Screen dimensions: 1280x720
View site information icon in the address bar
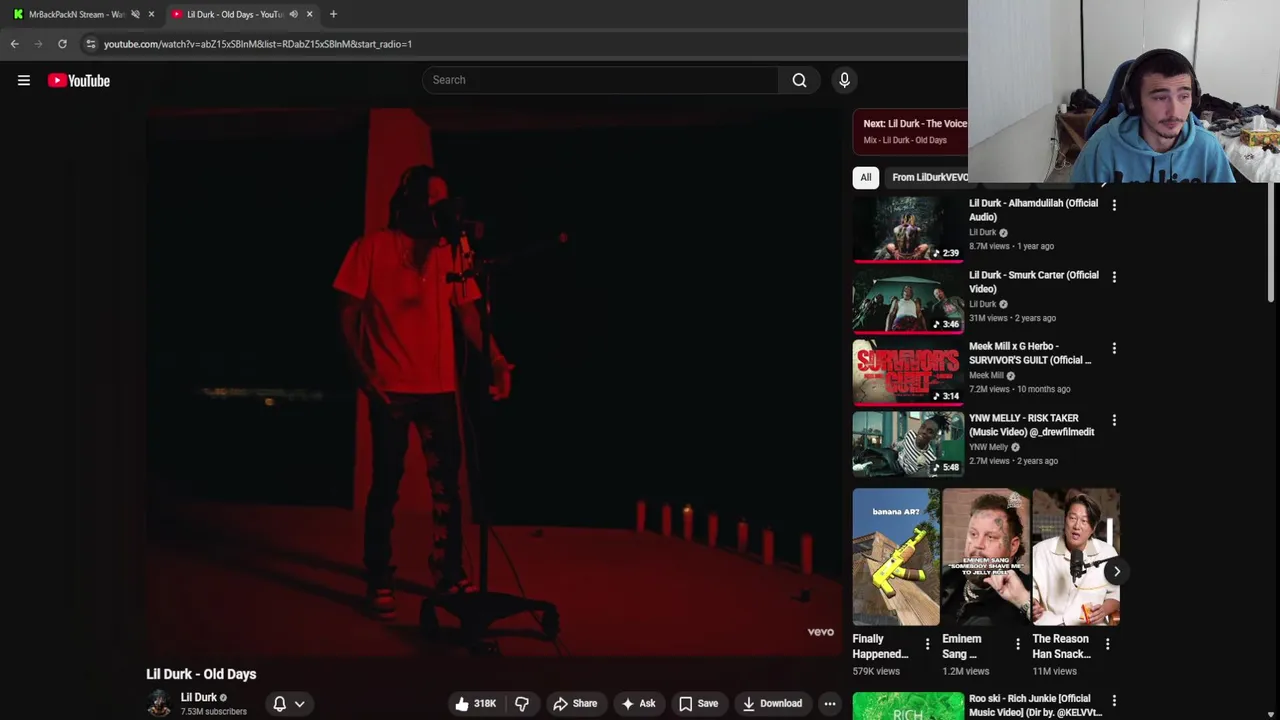[91, 44]
